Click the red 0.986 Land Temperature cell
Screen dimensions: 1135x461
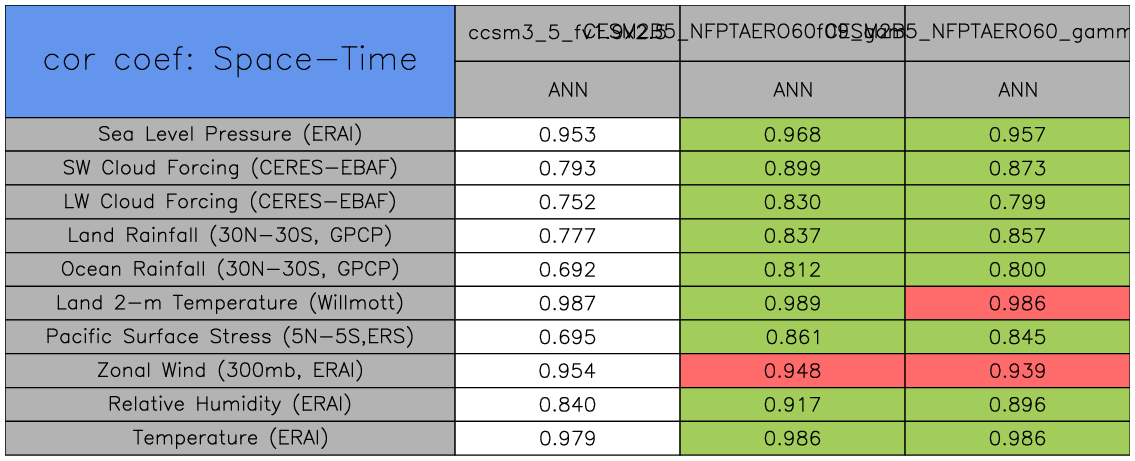(1018, 303)
